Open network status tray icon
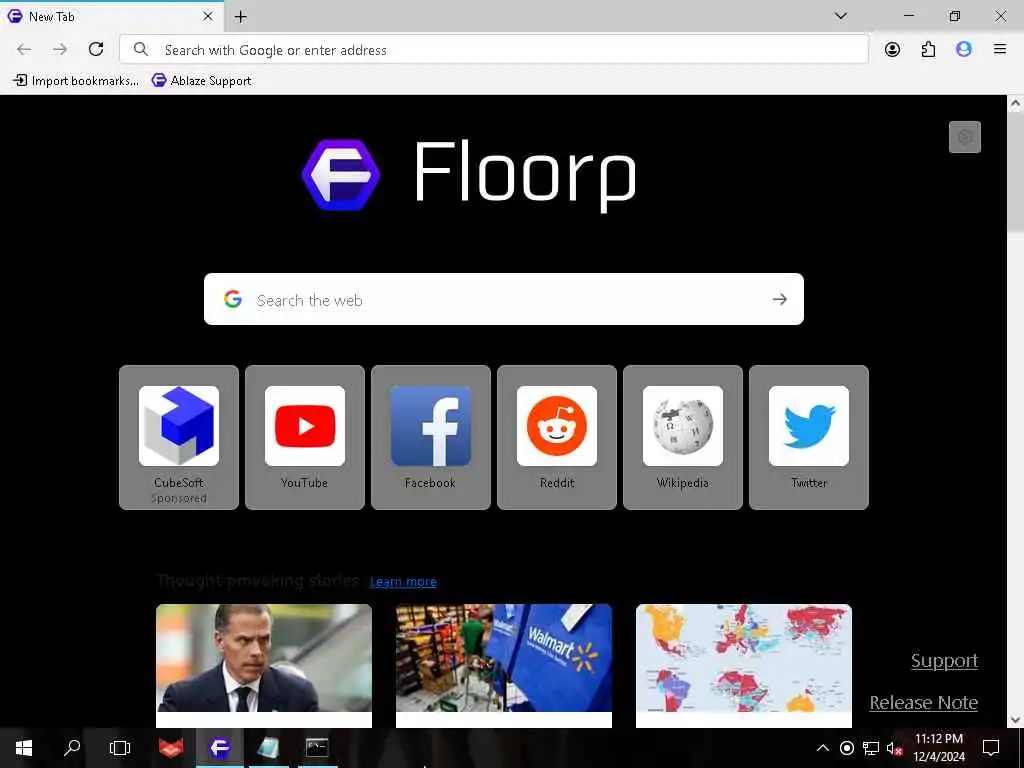1024x768 pixels. (871, 748)
